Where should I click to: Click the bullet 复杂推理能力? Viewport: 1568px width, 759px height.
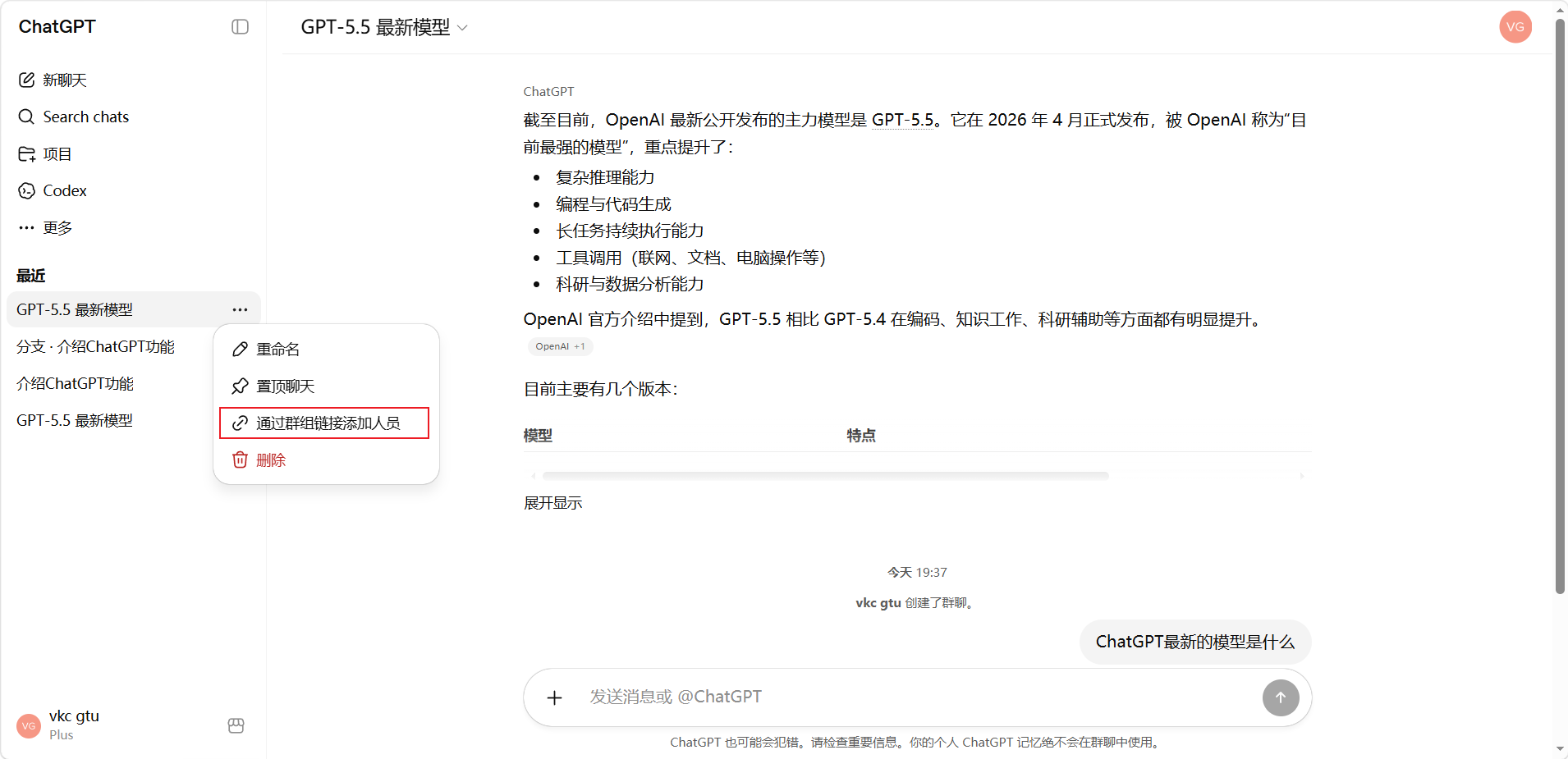(605, 177)
